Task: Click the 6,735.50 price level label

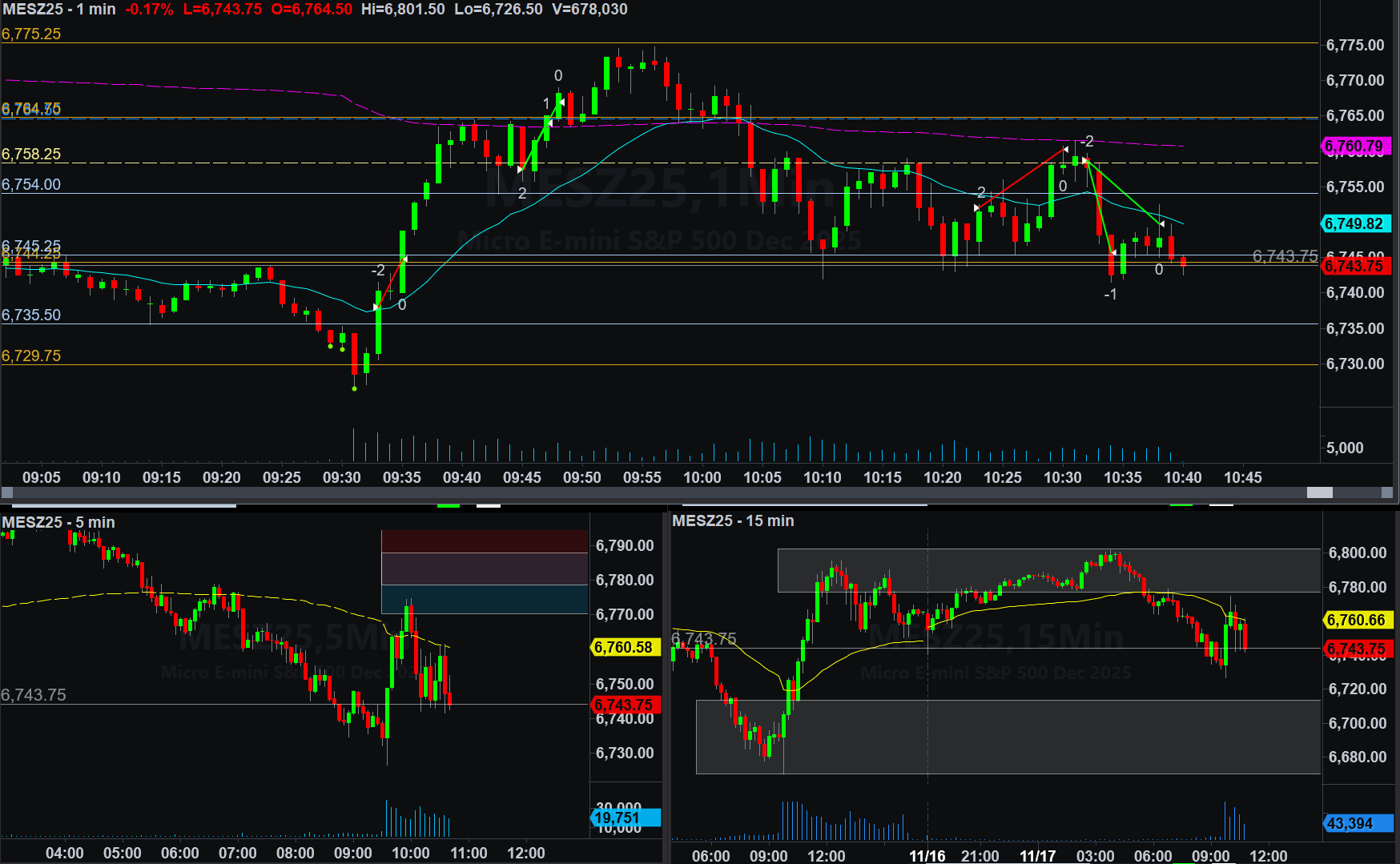Action: 31,315
